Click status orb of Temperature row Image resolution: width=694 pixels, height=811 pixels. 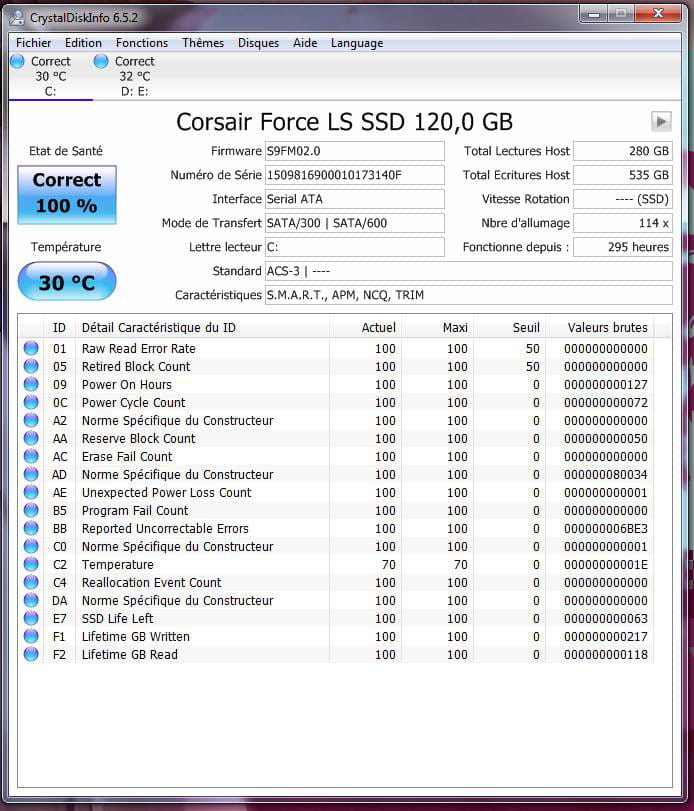31,564
